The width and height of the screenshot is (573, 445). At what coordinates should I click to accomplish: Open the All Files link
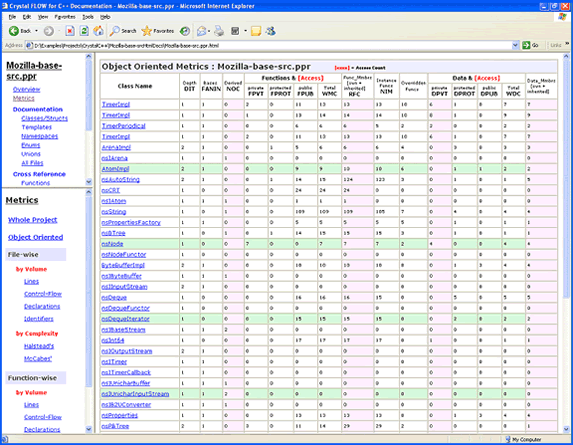pos(32,163)
